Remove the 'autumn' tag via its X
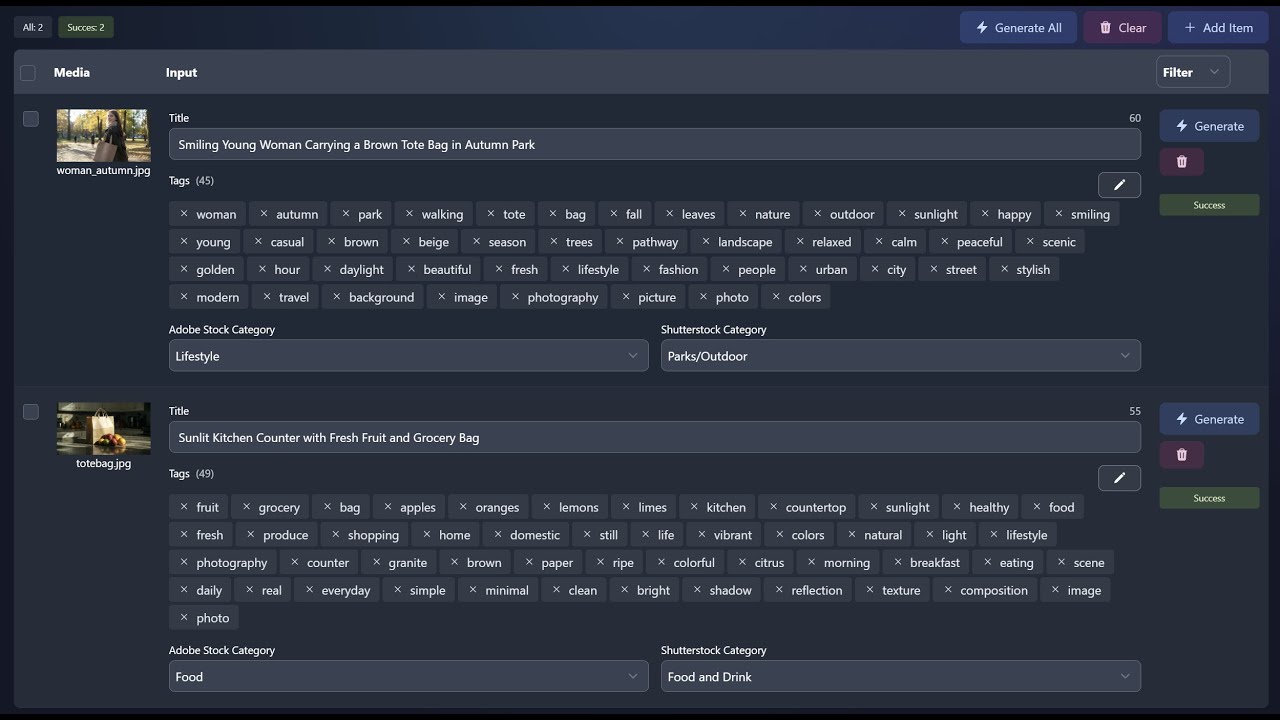The image size is (1280, 720). [264, 214]
